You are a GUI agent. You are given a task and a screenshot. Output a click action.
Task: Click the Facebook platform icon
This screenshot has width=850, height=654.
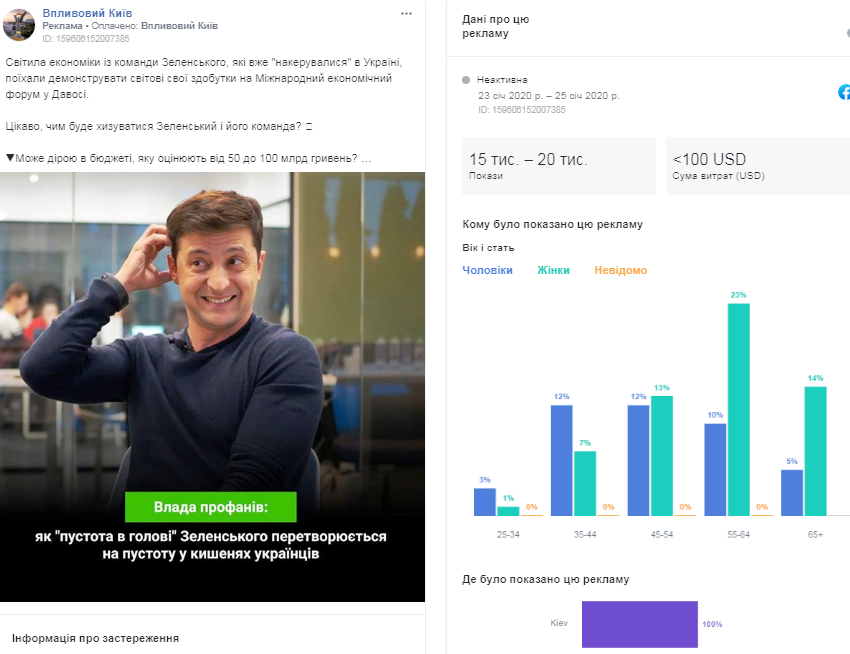tap(844, 92)
